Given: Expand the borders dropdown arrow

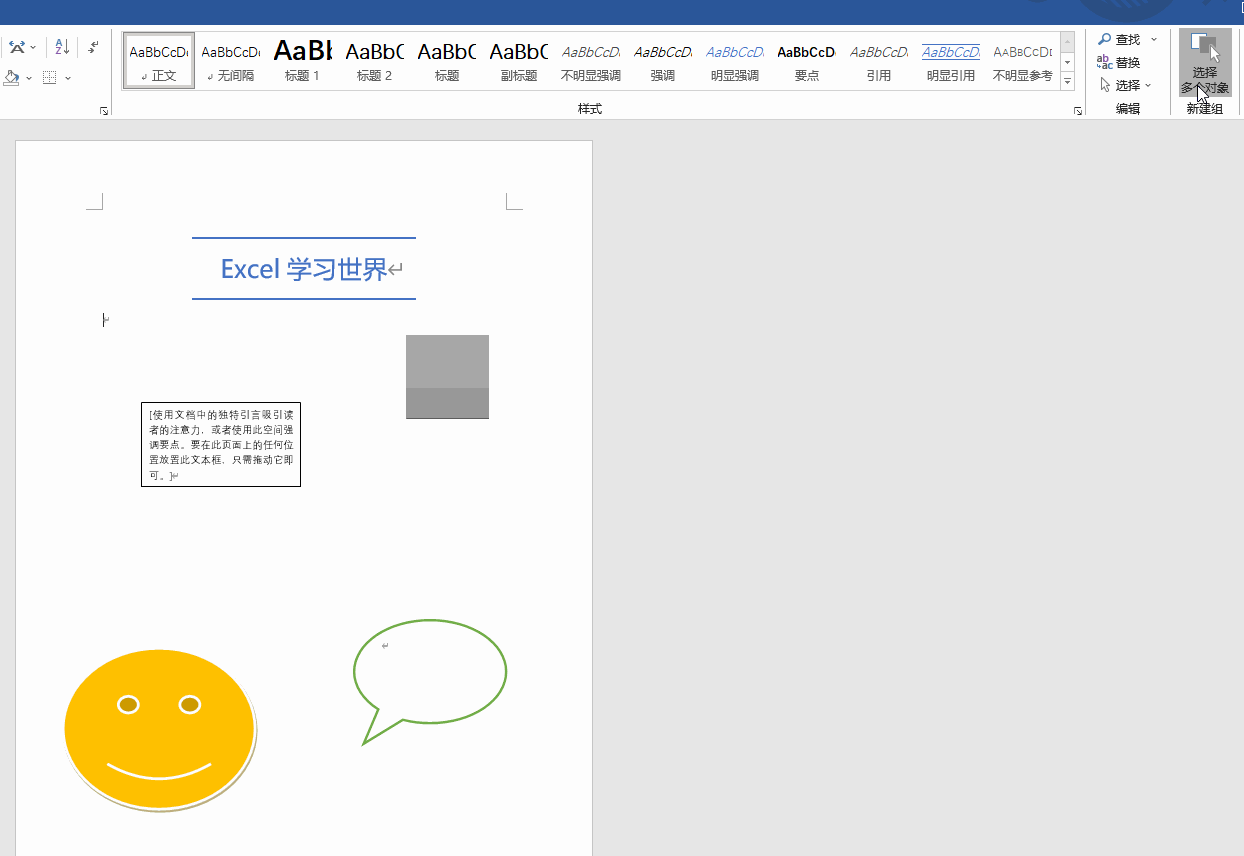Looking at the screenshot, I should click(68, 77).
